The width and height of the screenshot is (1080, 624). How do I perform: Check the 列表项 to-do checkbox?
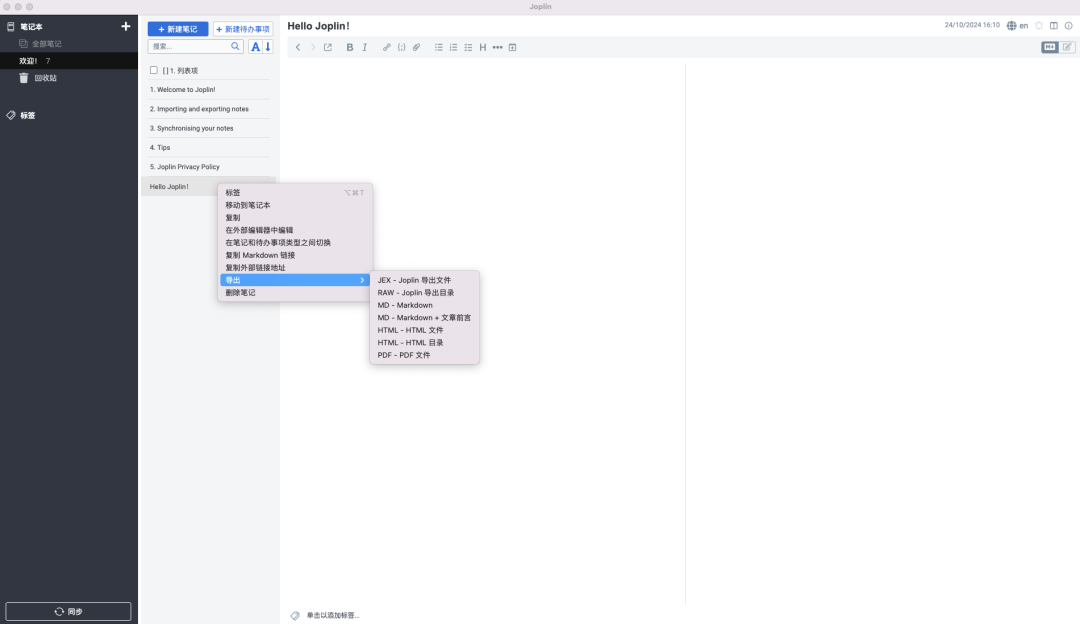pos(154,70)
